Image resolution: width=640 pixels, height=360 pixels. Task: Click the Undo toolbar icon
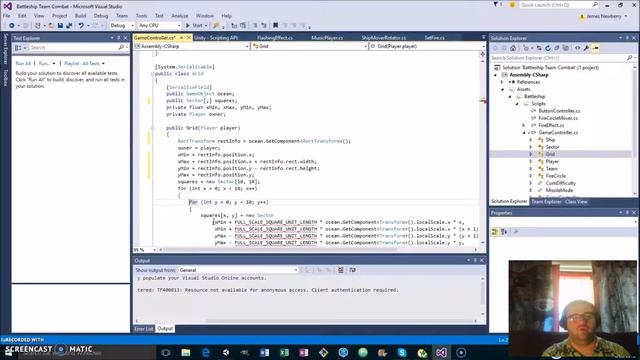click(x=81, y=25)
